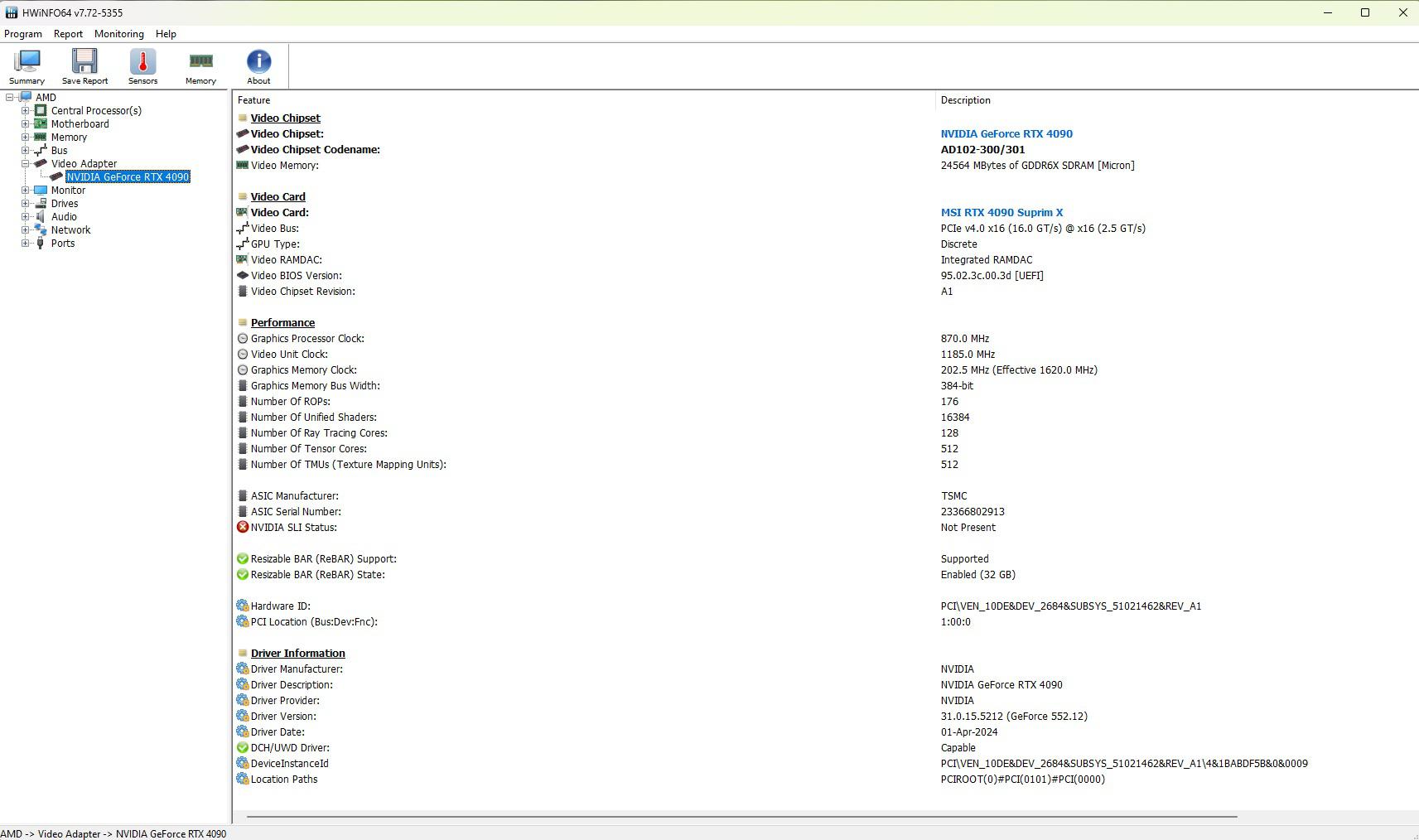Open the Memory toolbar icon
This screenshot has height=840, width=1419.
200,67
